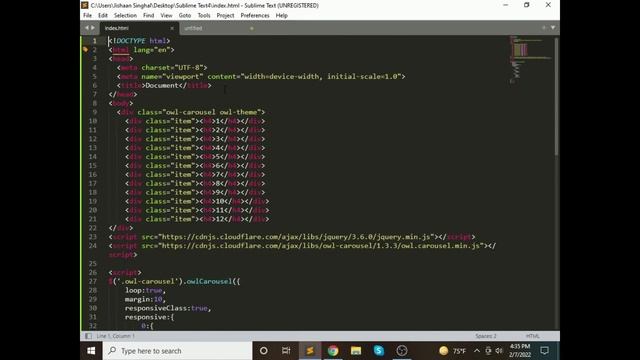The height and width of the screenshot is (360, 640).
Task: Open the clock showing 4:35 PM
Action: [520, 351]
